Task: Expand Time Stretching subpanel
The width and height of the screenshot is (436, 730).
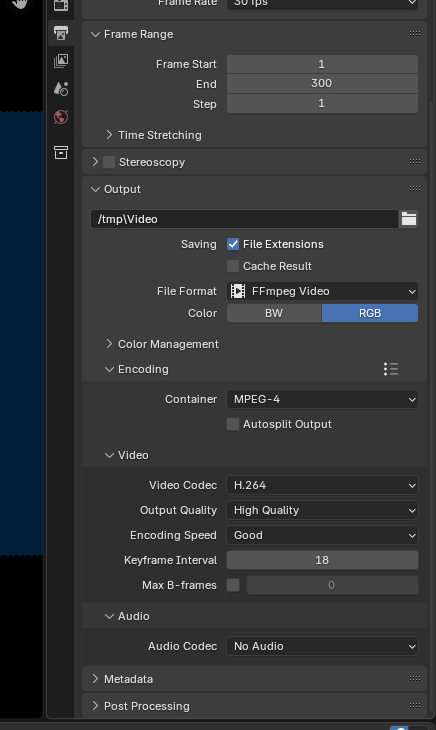Action: [109, 135]
